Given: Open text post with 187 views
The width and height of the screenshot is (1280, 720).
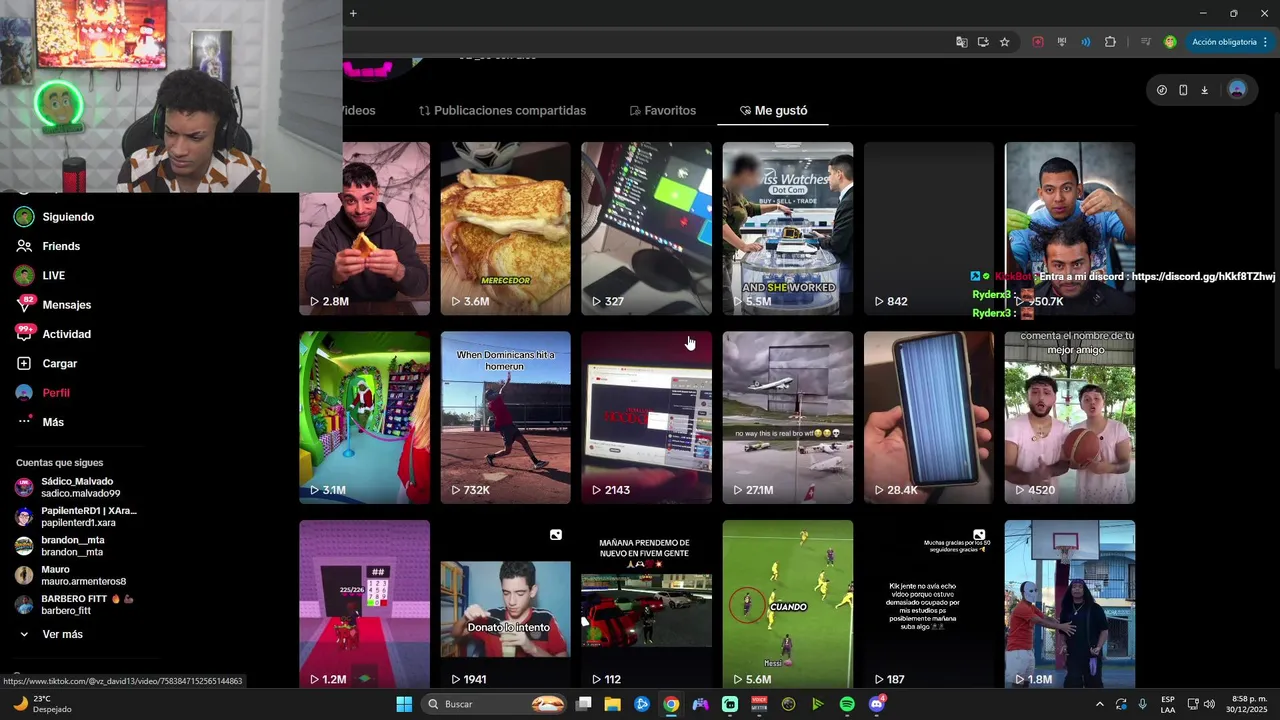Looking at the screenshot, I should pos(929,604).
